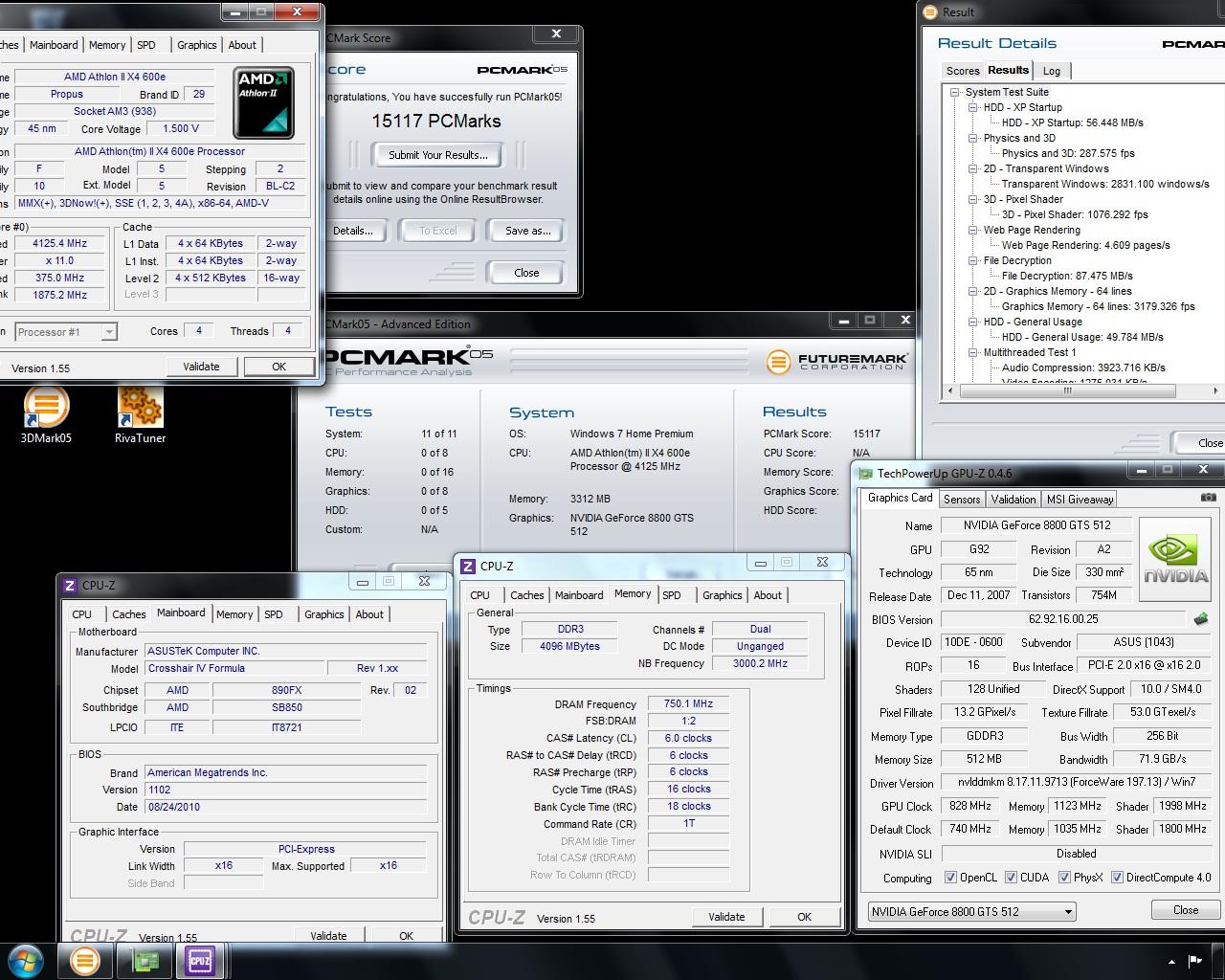The image size is (1225, 980).
Task: Toggle the OpenCL checkbox
Action: coord(950,877)
